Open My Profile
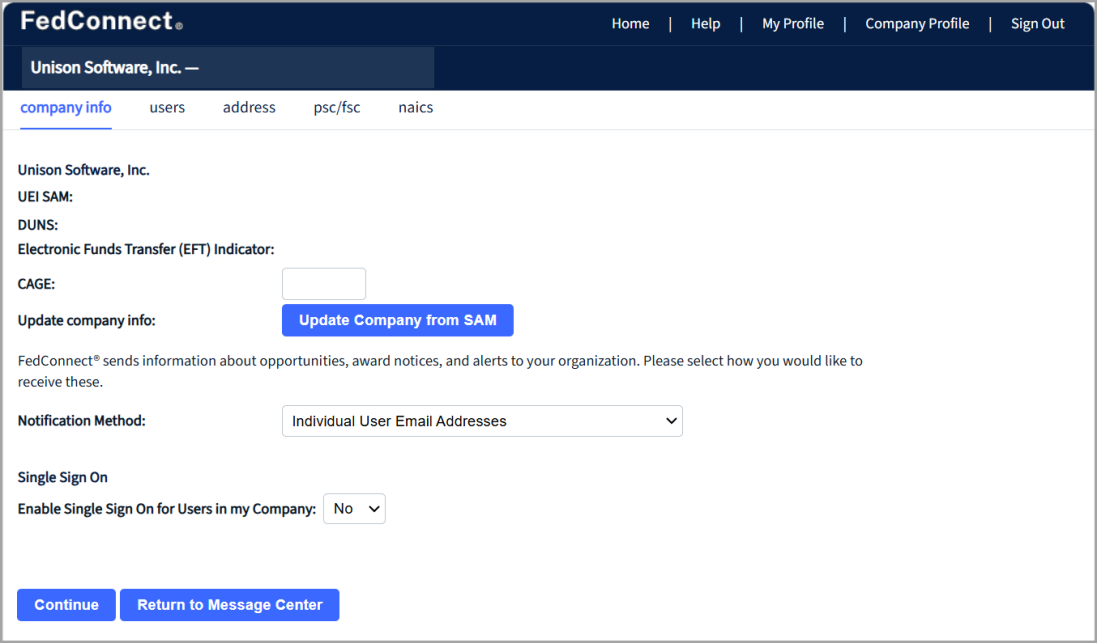The width and height of the screenshot is (1097, 643). click(x=793, y=24)
